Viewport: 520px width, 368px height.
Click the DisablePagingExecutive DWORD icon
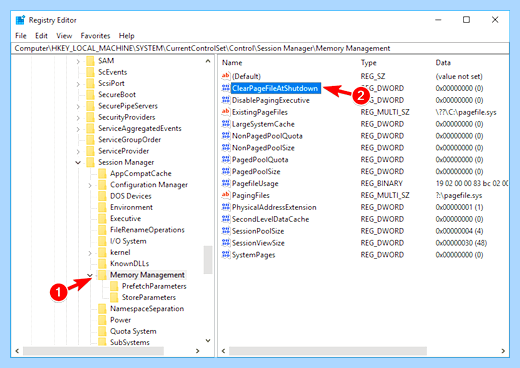226,100
